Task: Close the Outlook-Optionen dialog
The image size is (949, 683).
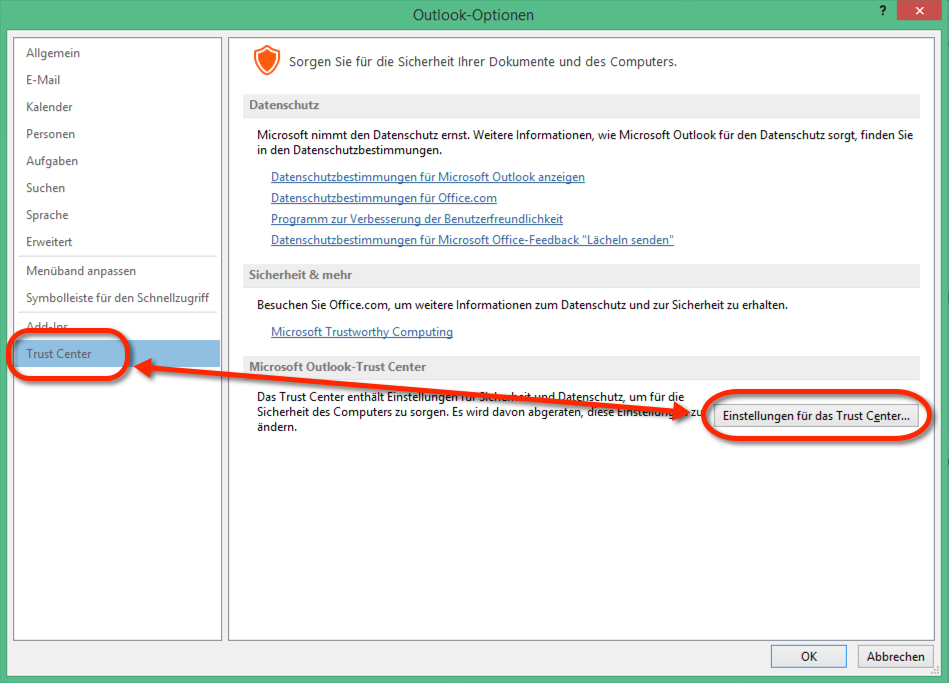Action: point(919,11)
